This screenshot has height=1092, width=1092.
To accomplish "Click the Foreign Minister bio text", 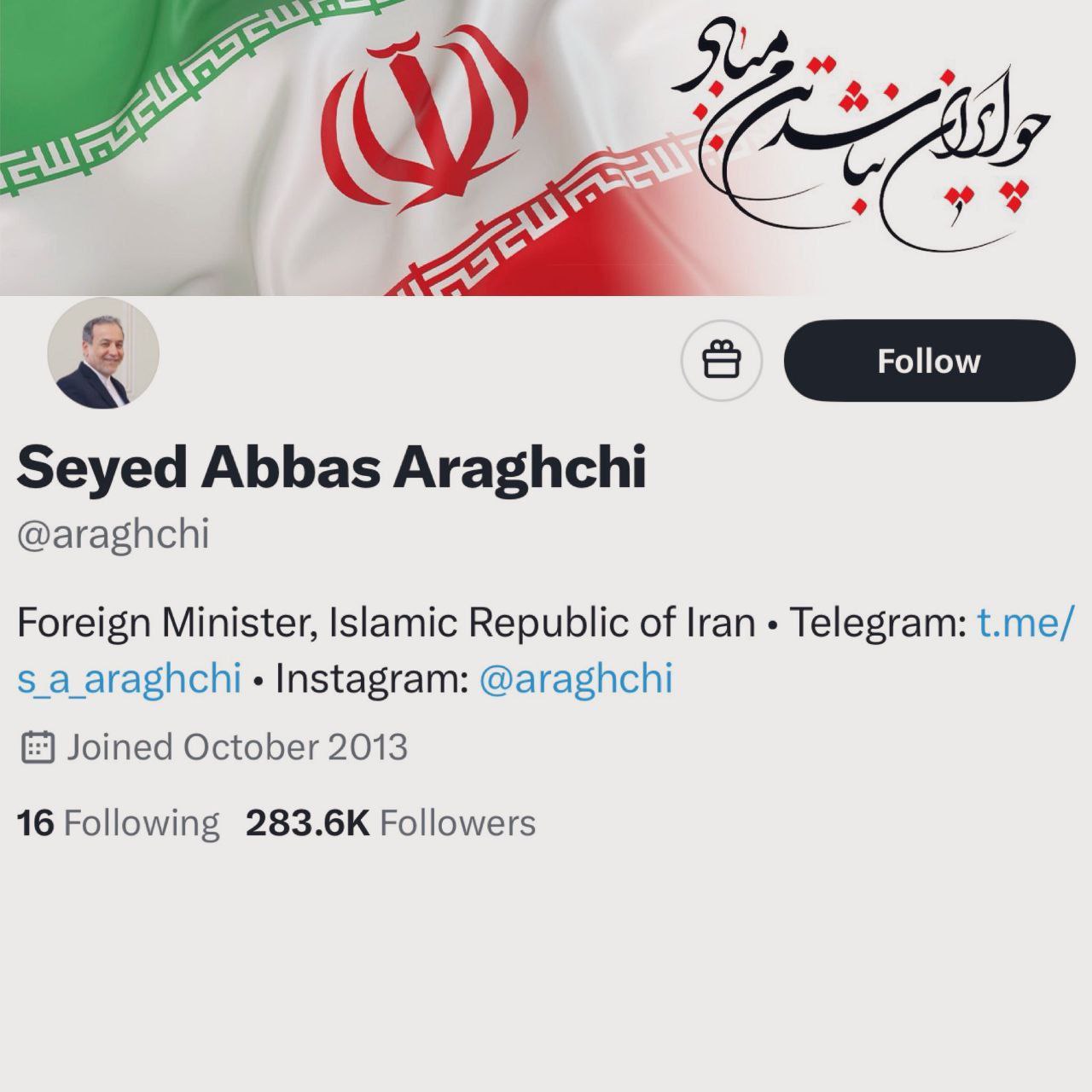I will 386,623.
